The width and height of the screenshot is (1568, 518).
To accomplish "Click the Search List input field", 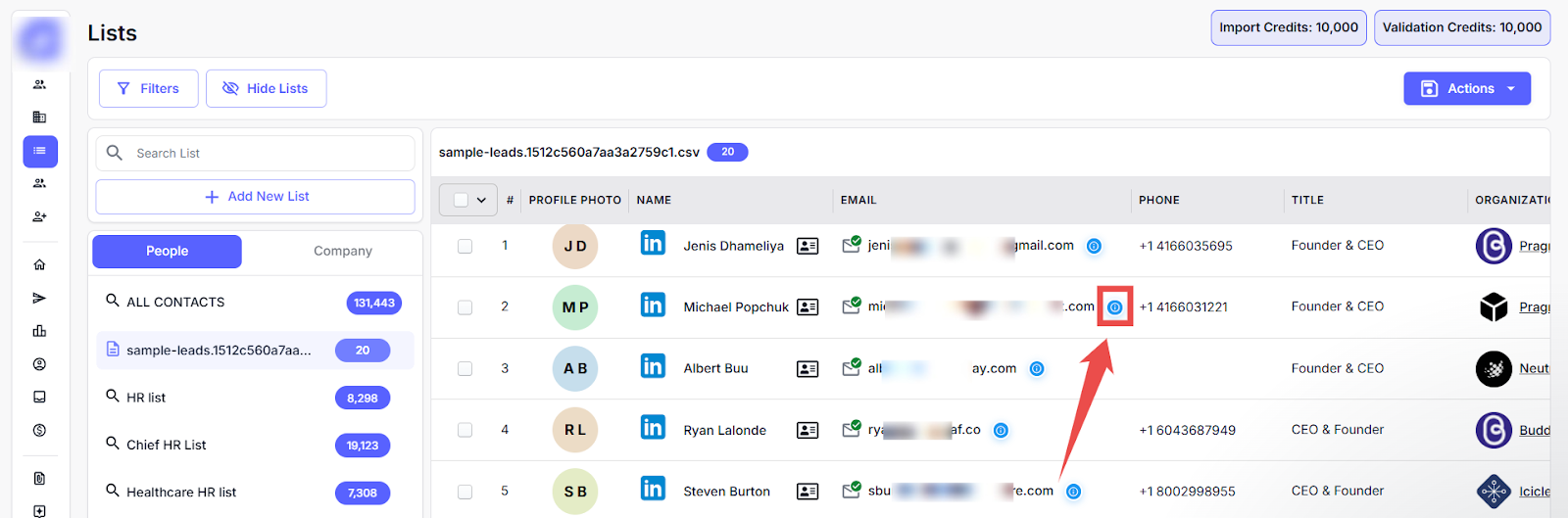I will point(265,153).
